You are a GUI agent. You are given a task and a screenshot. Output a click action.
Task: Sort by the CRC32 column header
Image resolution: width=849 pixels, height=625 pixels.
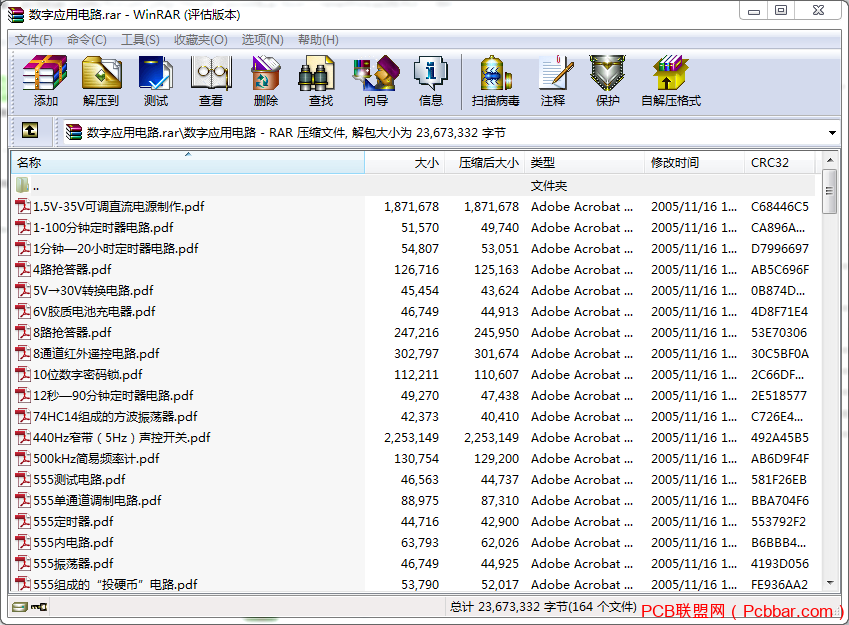tap(779, 162)
